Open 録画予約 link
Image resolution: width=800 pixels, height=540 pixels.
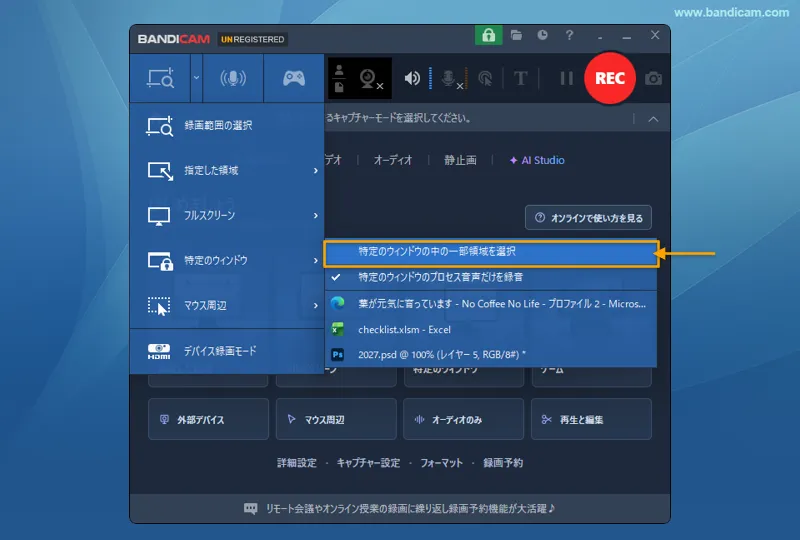point(503,463)
